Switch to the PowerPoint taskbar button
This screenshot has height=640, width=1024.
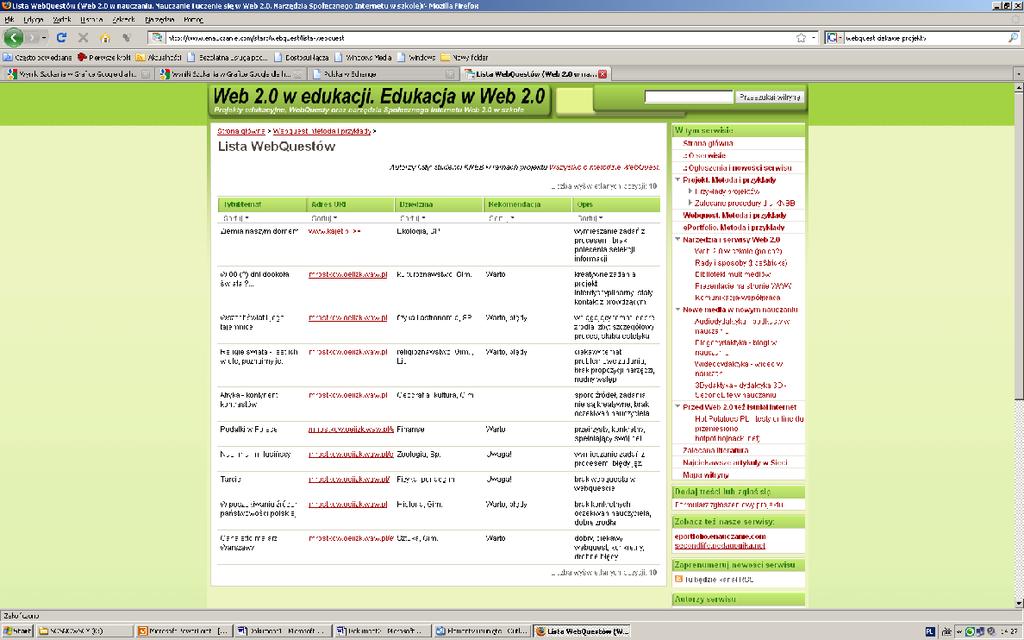coord(184,632)
